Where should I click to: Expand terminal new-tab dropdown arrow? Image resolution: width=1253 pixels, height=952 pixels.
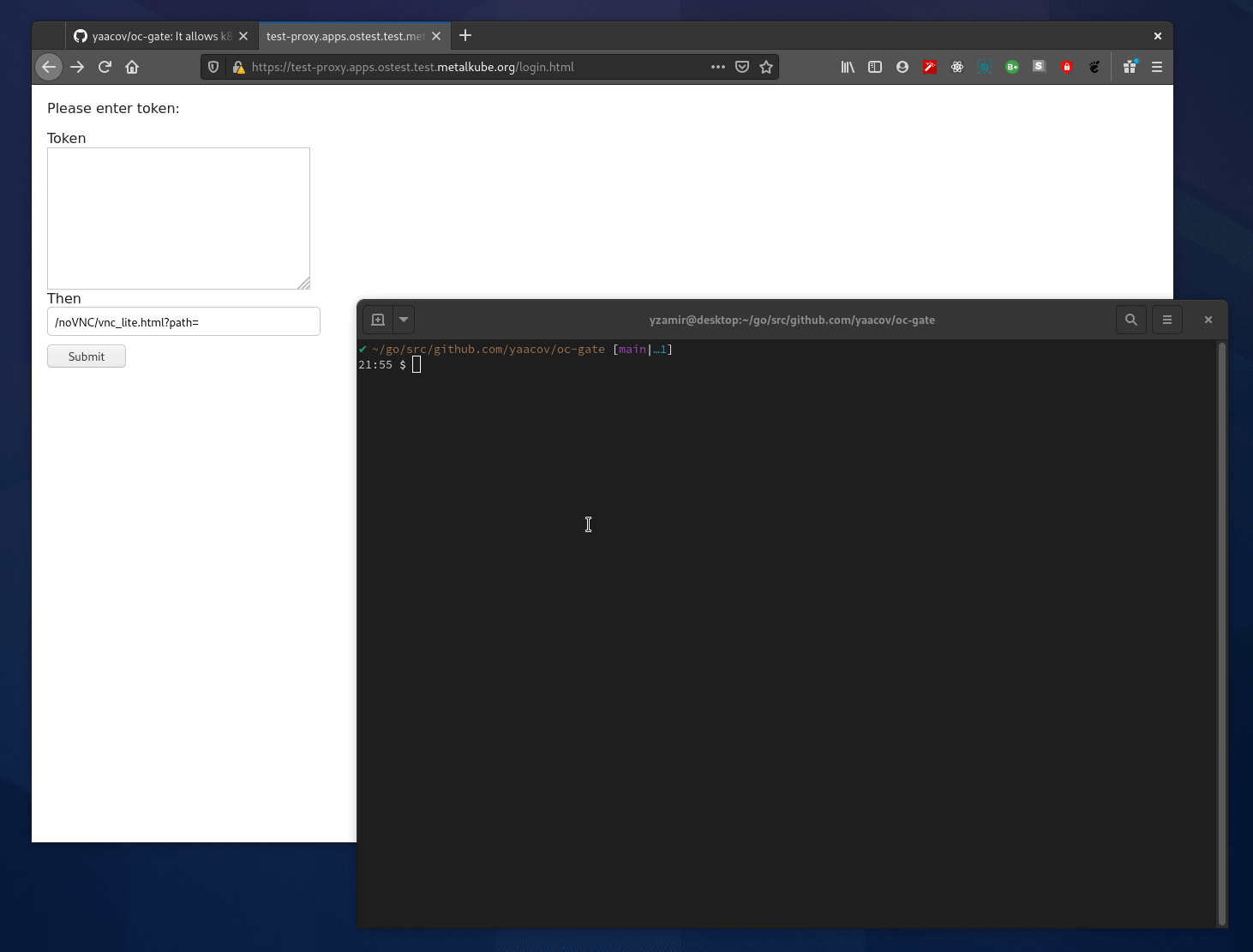(x=404, y=320)
